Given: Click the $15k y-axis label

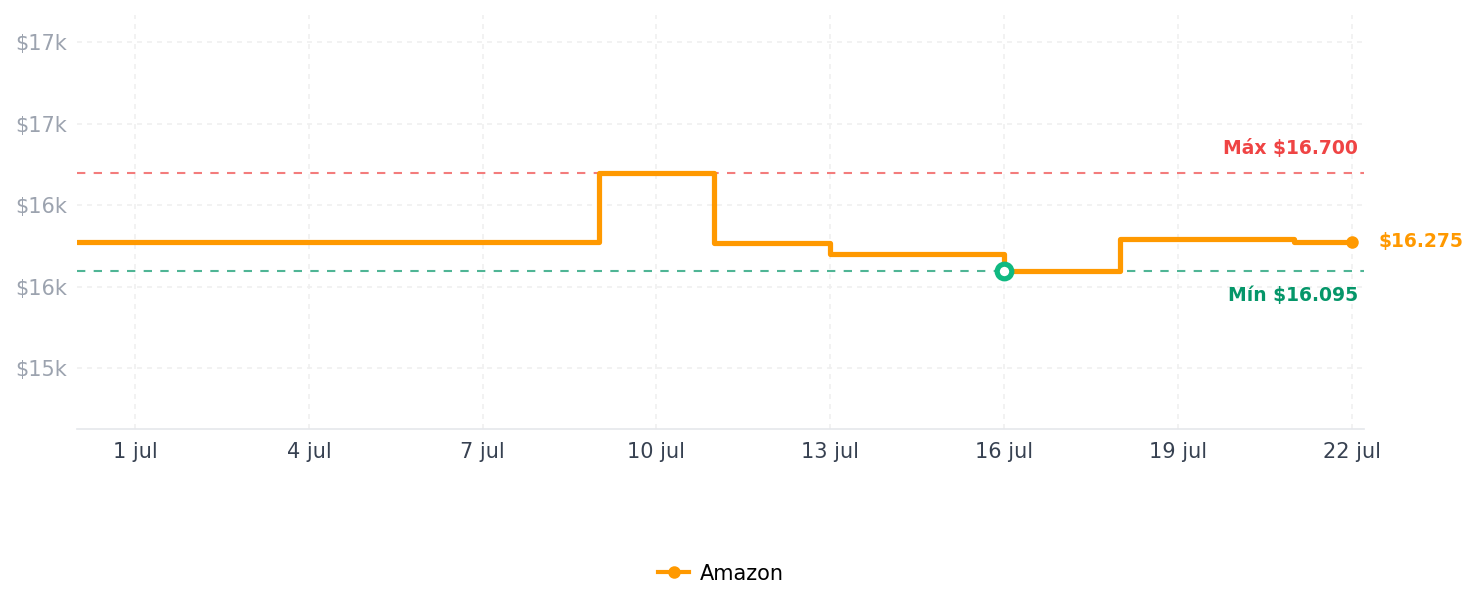Looking at the screenshot, I should pyautogui.click(x=41, y=368).
